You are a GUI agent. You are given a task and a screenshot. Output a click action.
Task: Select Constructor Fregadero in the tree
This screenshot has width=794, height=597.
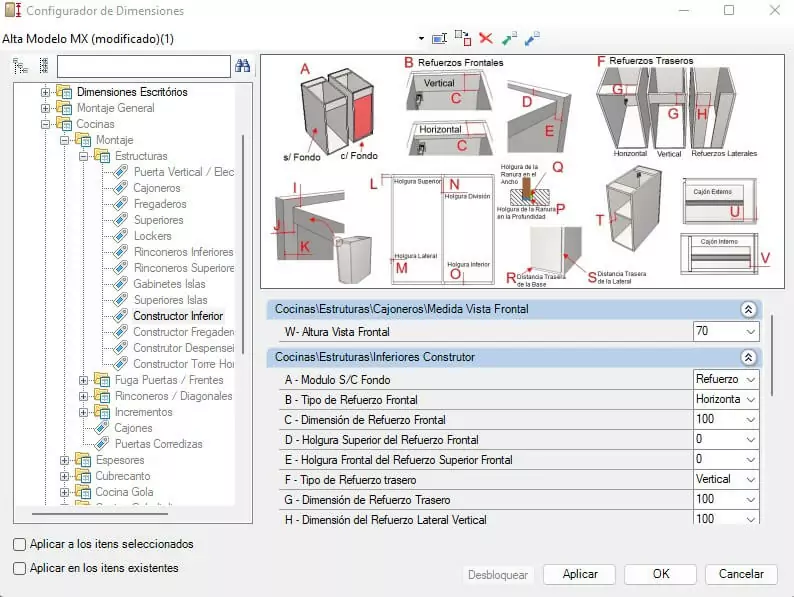pos(183,332)
